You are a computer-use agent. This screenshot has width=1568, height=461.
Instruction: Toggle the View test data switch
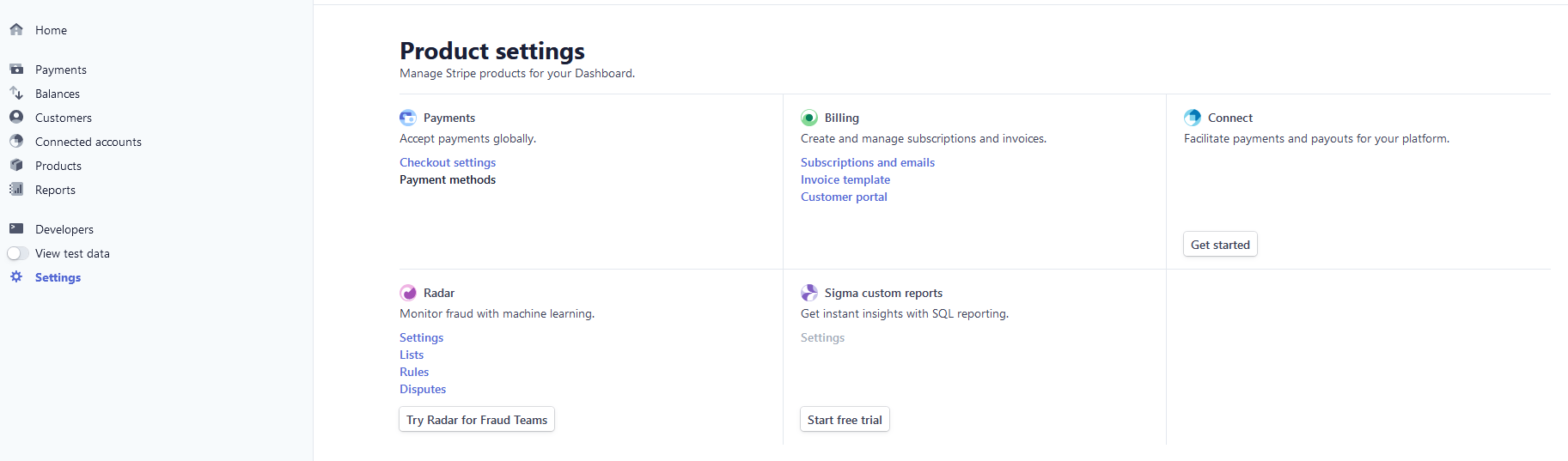coord(18,253)
